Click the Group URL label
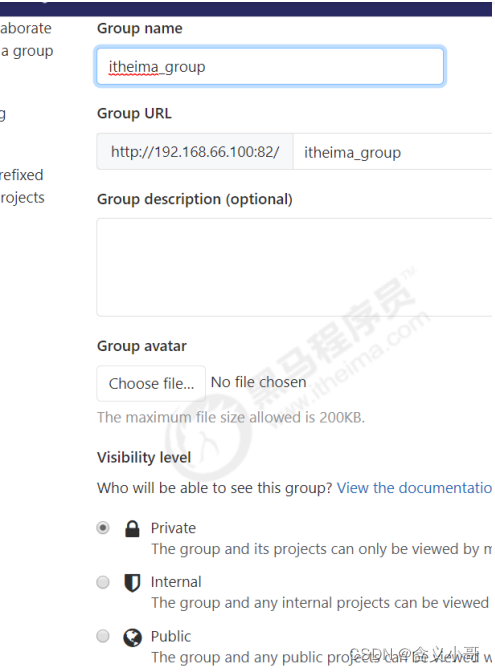 click(134, 114)
